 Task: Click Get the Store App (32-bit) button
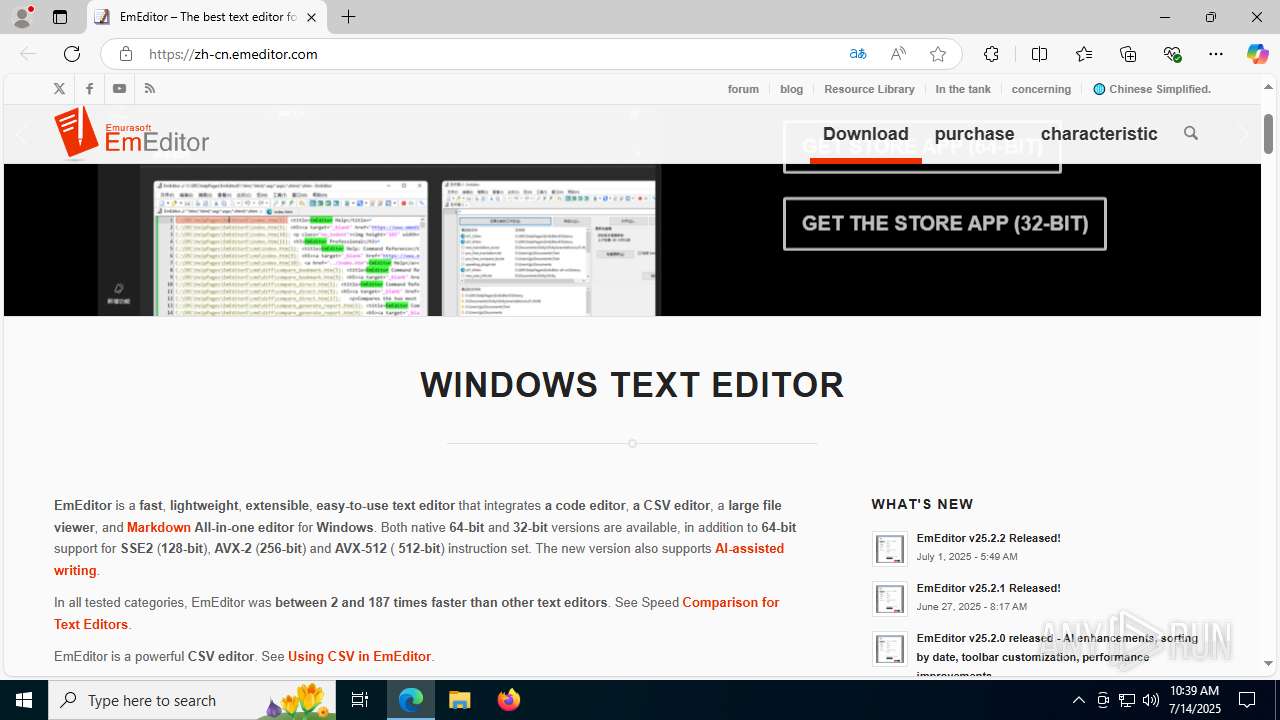945,223
